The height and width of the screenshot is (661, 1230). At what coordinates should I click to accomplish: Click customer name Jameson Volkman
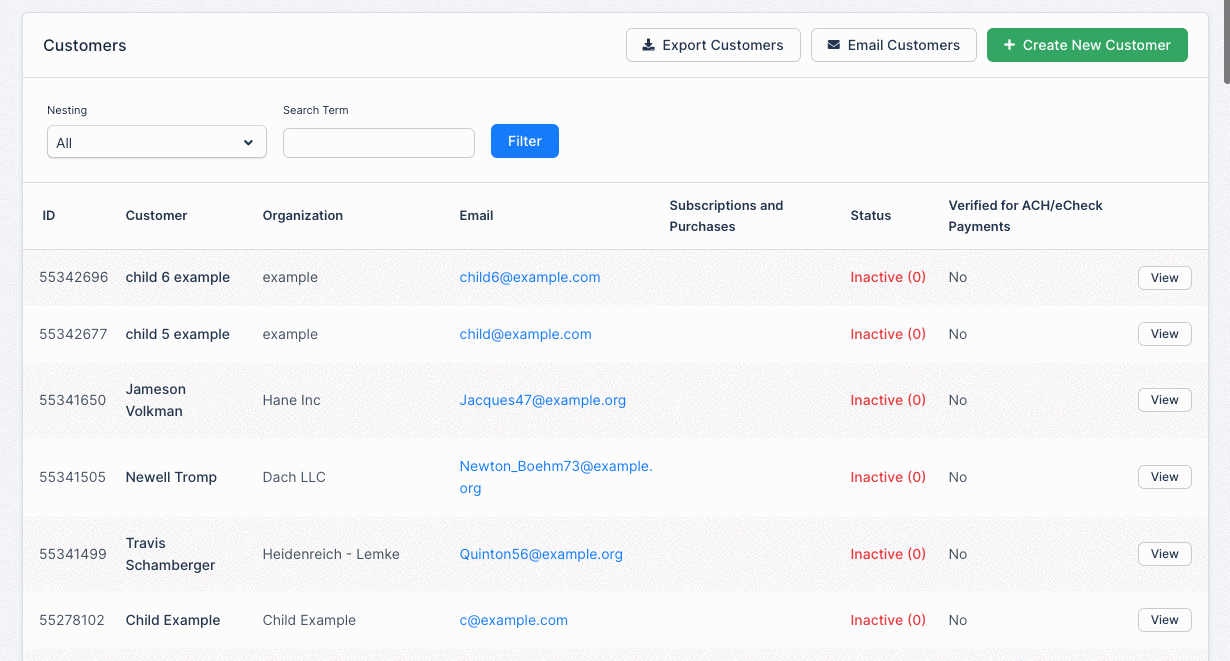tap(156, 400)
